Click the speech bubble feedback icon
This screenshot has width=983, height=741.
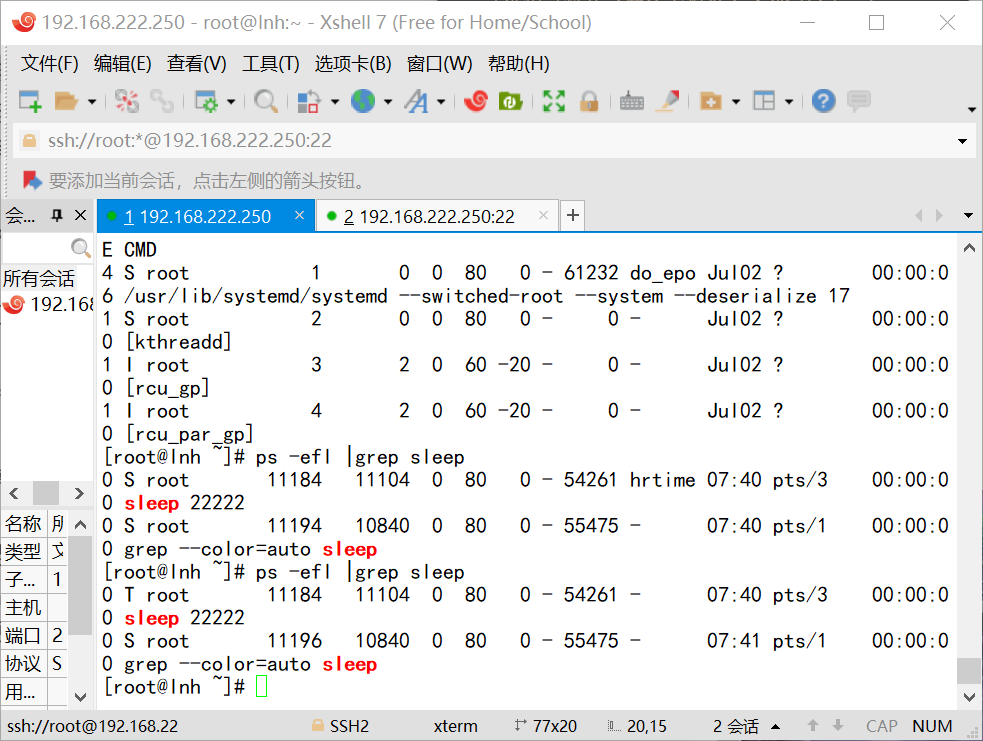859,101
